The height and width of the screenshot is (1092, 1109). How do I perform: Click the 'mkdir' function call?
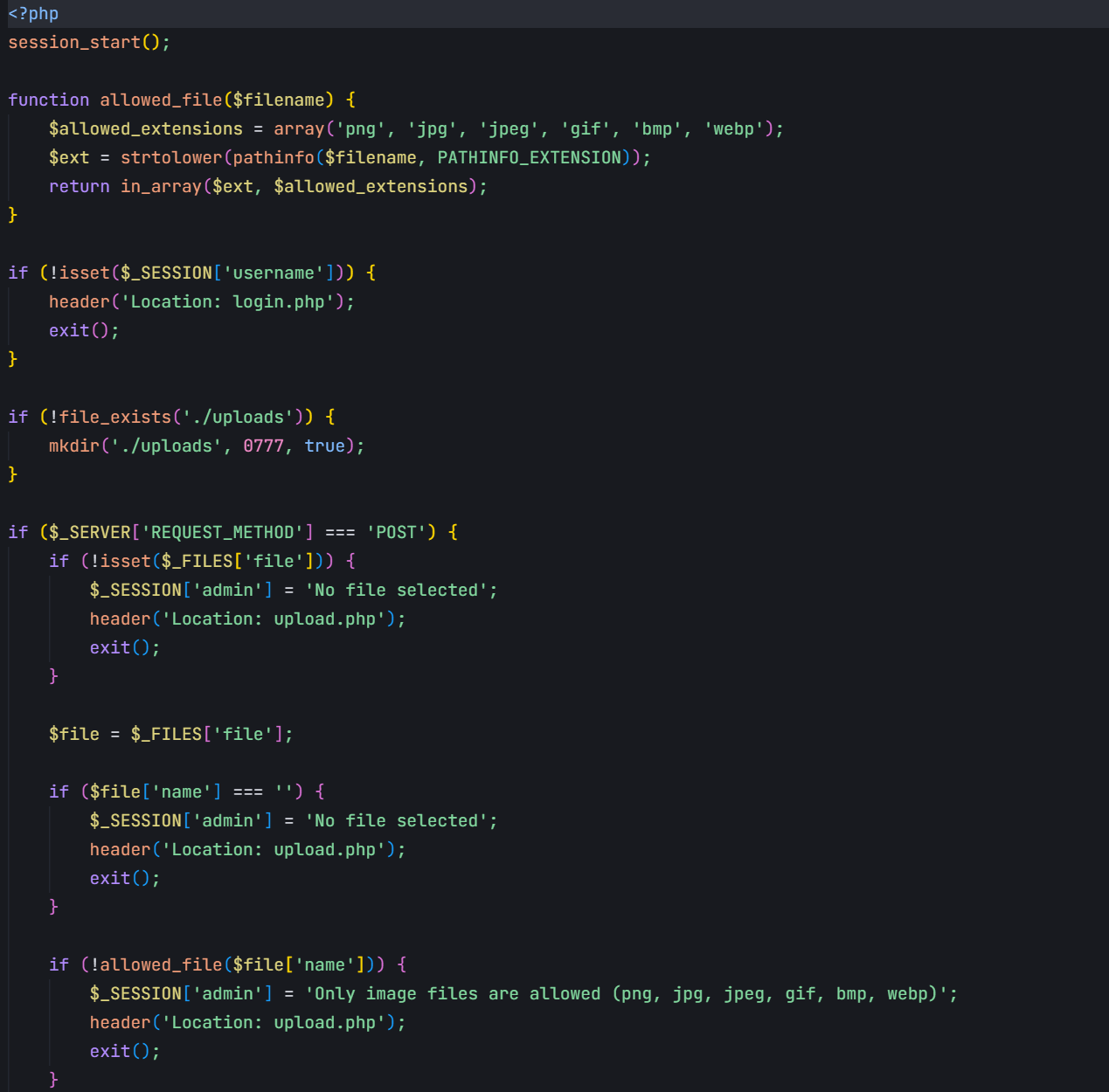(74, 446)
